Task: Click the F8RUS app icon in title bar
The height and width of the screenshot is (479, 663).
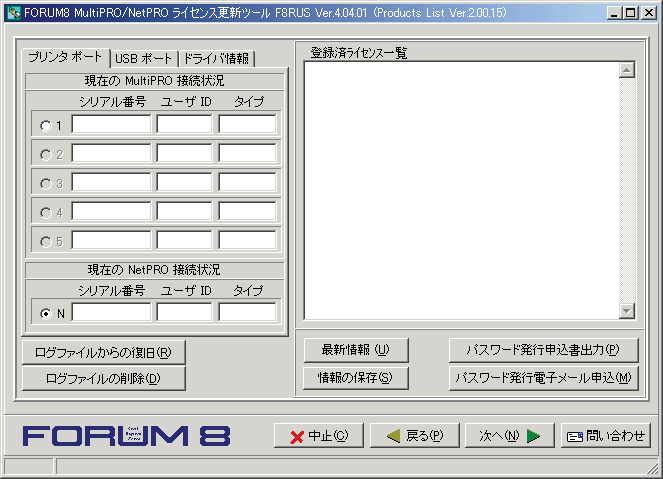Action: pos(14,13)
